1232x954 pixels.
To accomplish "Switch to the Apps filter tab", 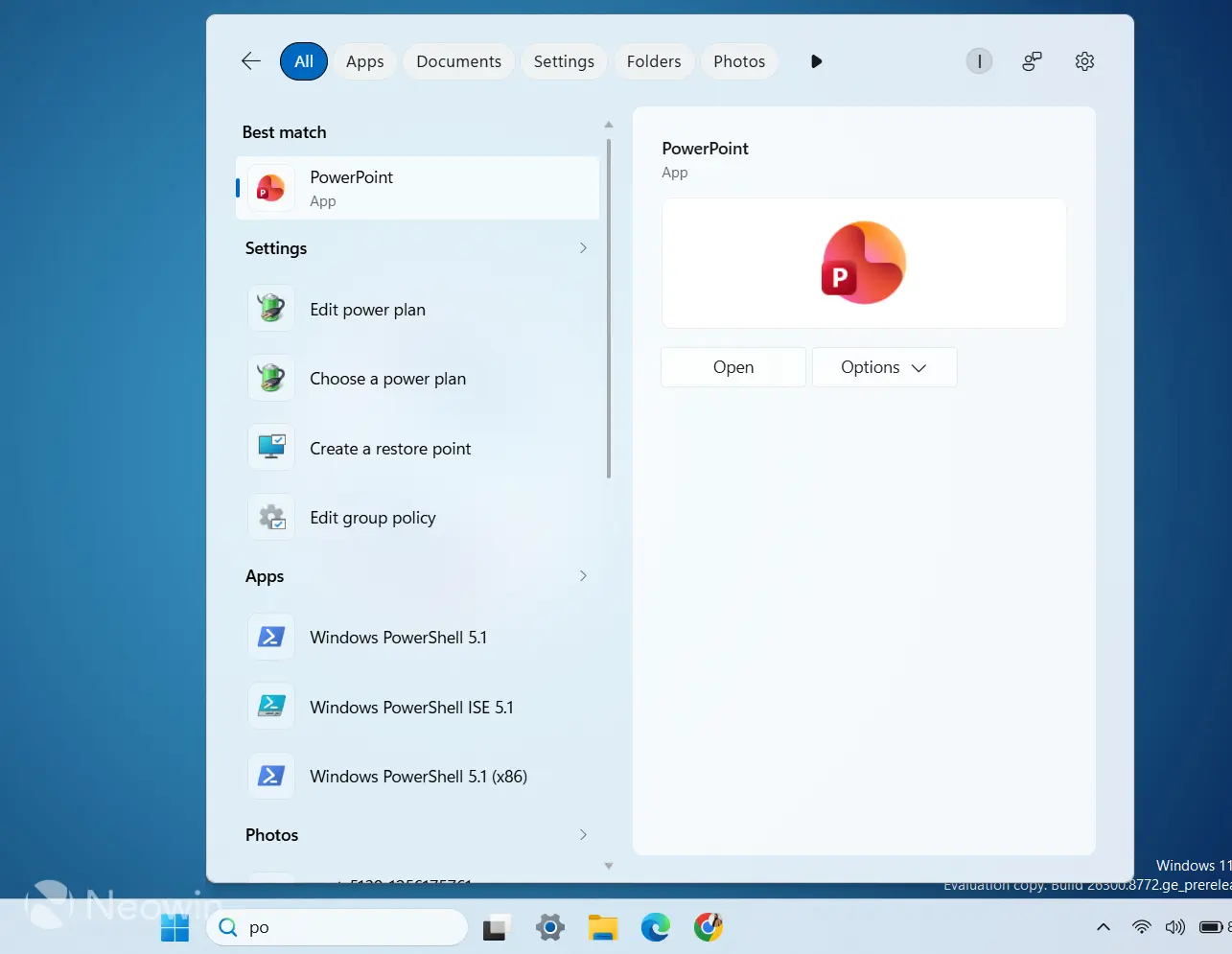I will coord(365,61).
